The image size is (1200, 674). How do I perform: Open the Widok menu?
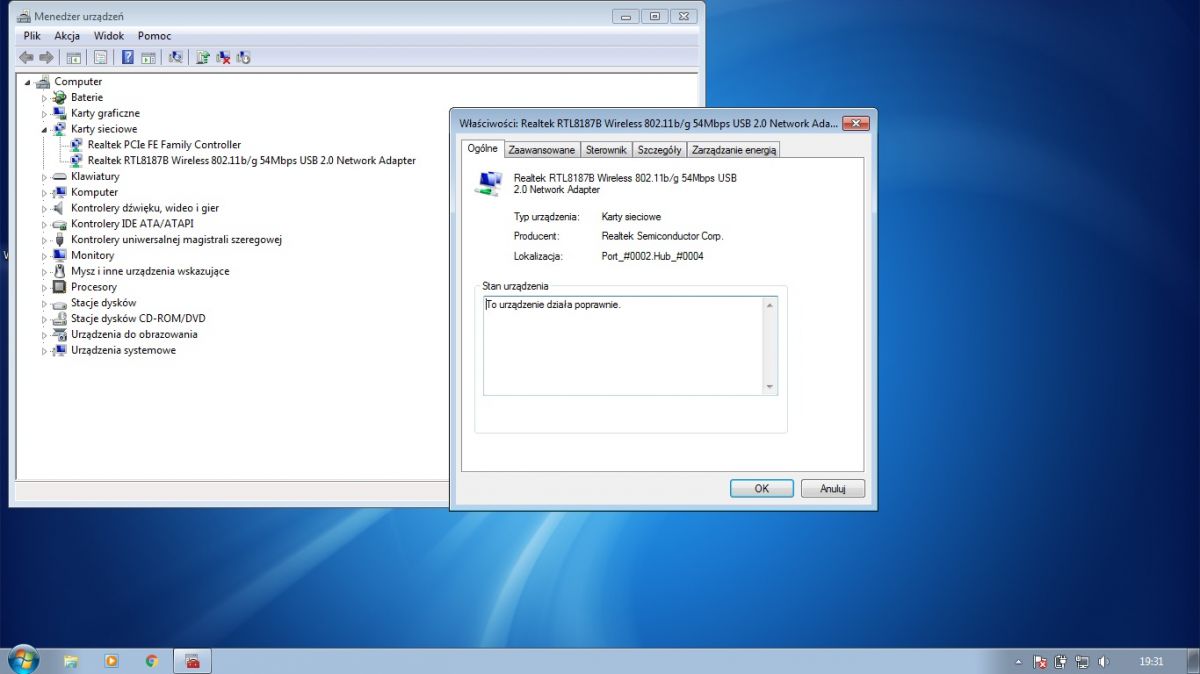109,36
